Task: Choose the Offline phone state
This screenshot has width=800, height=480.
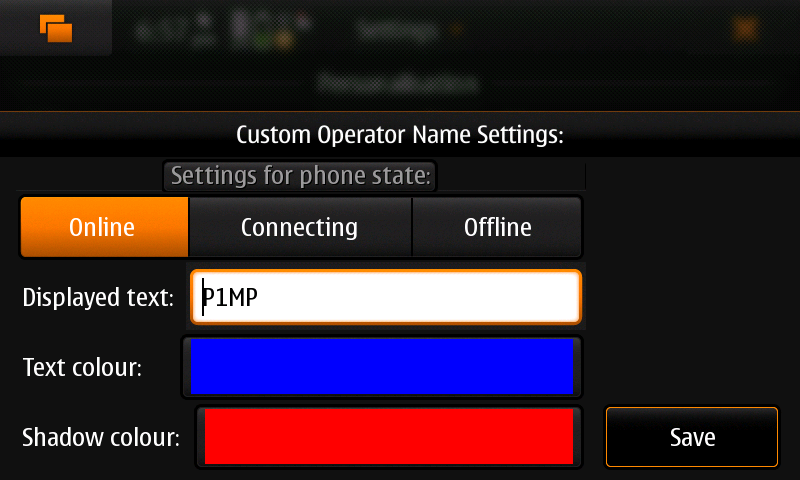Action: [x=496, y=227]
